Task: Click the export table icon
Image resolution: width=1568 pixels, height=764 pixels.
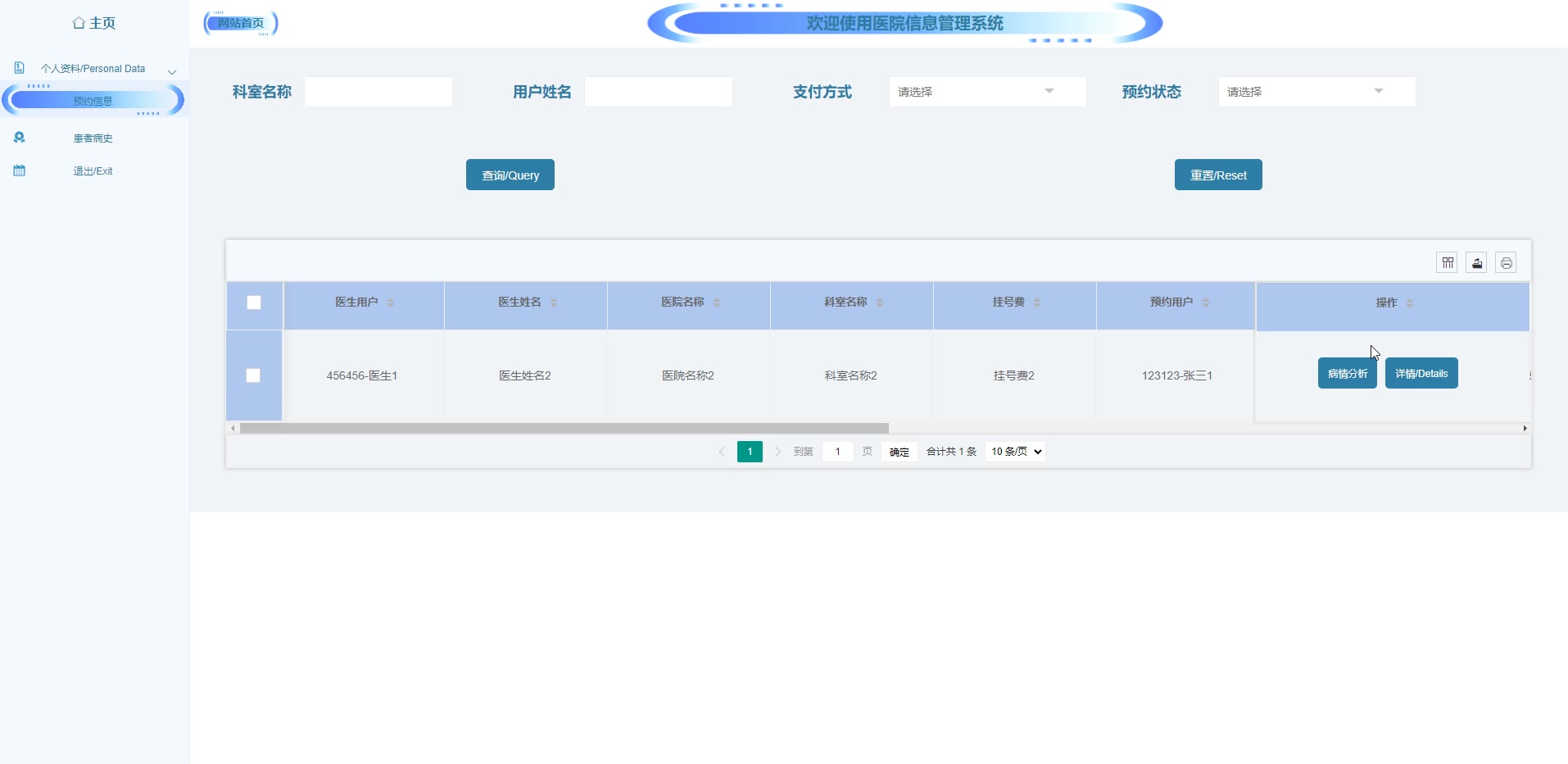Action: click(1477, 262)
